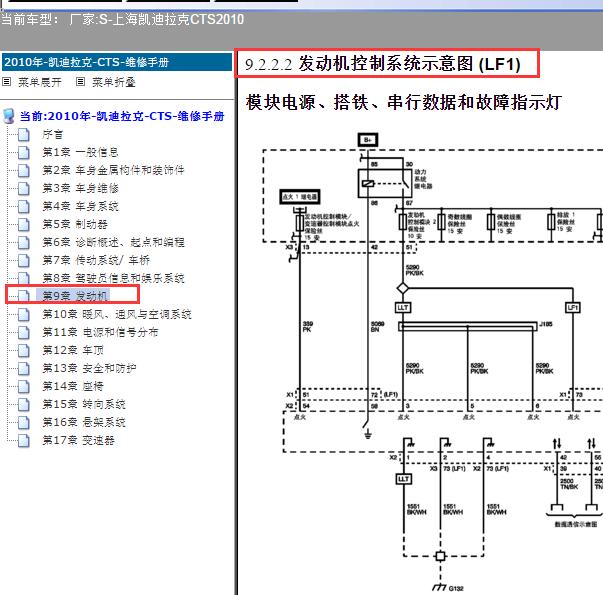Open 第16章 悬架系统 chapter

click(x=84, y=422)
